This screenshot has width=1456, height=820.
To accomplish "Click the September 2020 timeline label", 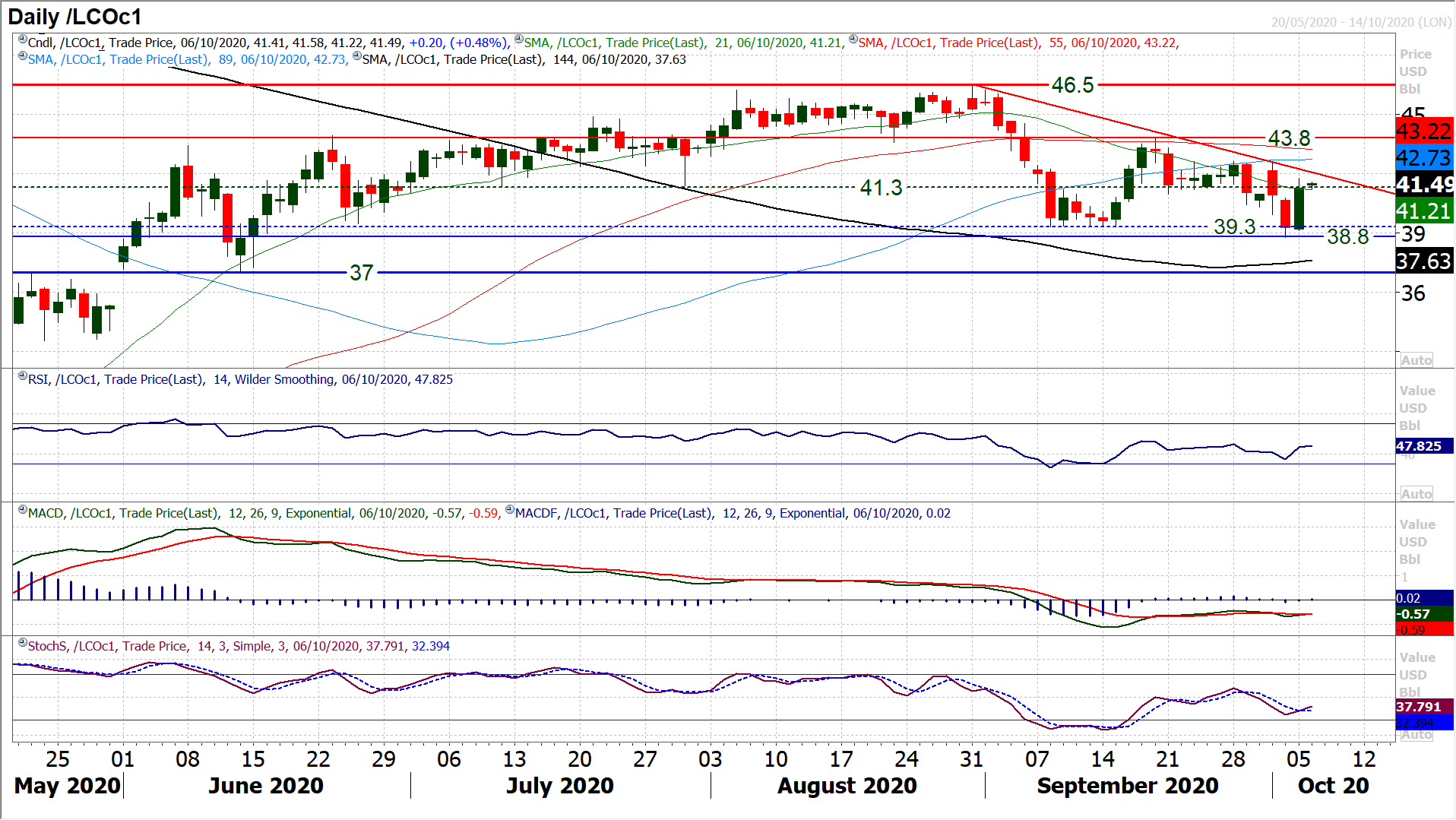I will 1128,786.
